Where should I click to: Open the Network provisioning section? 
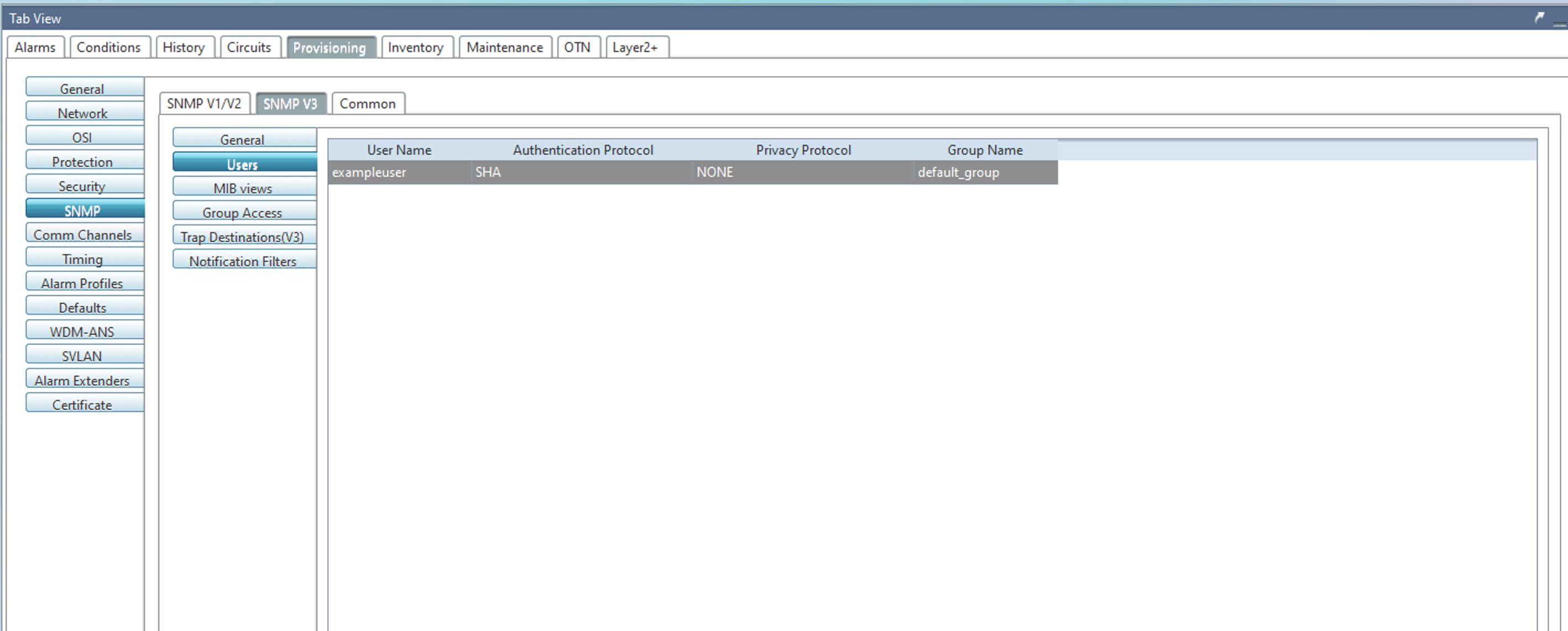(x=83, y=113)
